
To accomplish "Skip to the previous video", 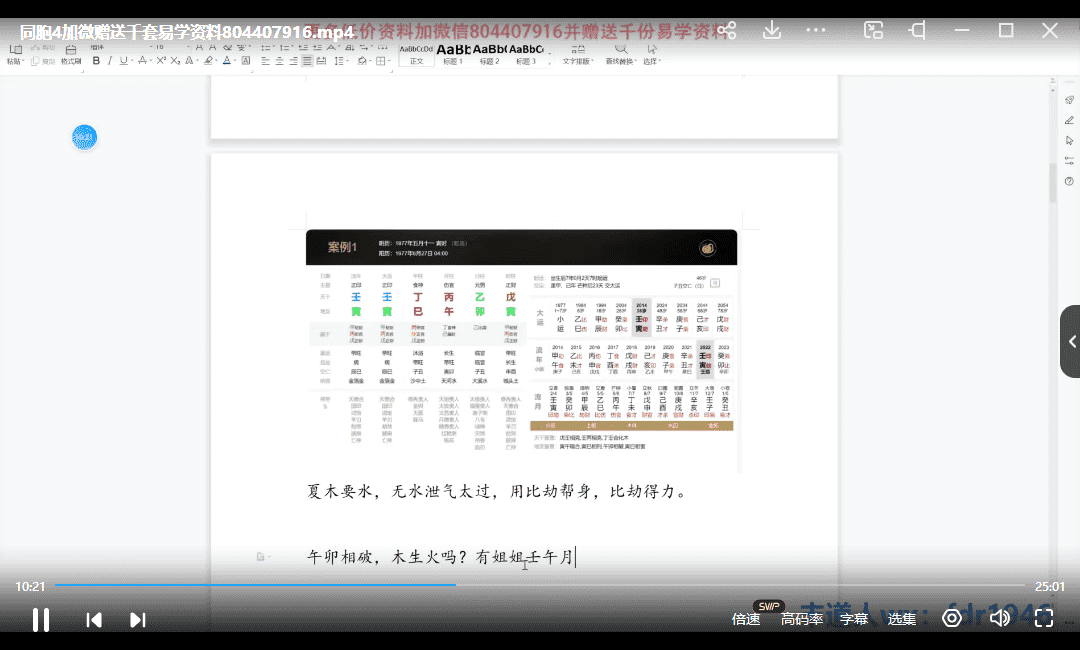I will click(x=94, y=620).
